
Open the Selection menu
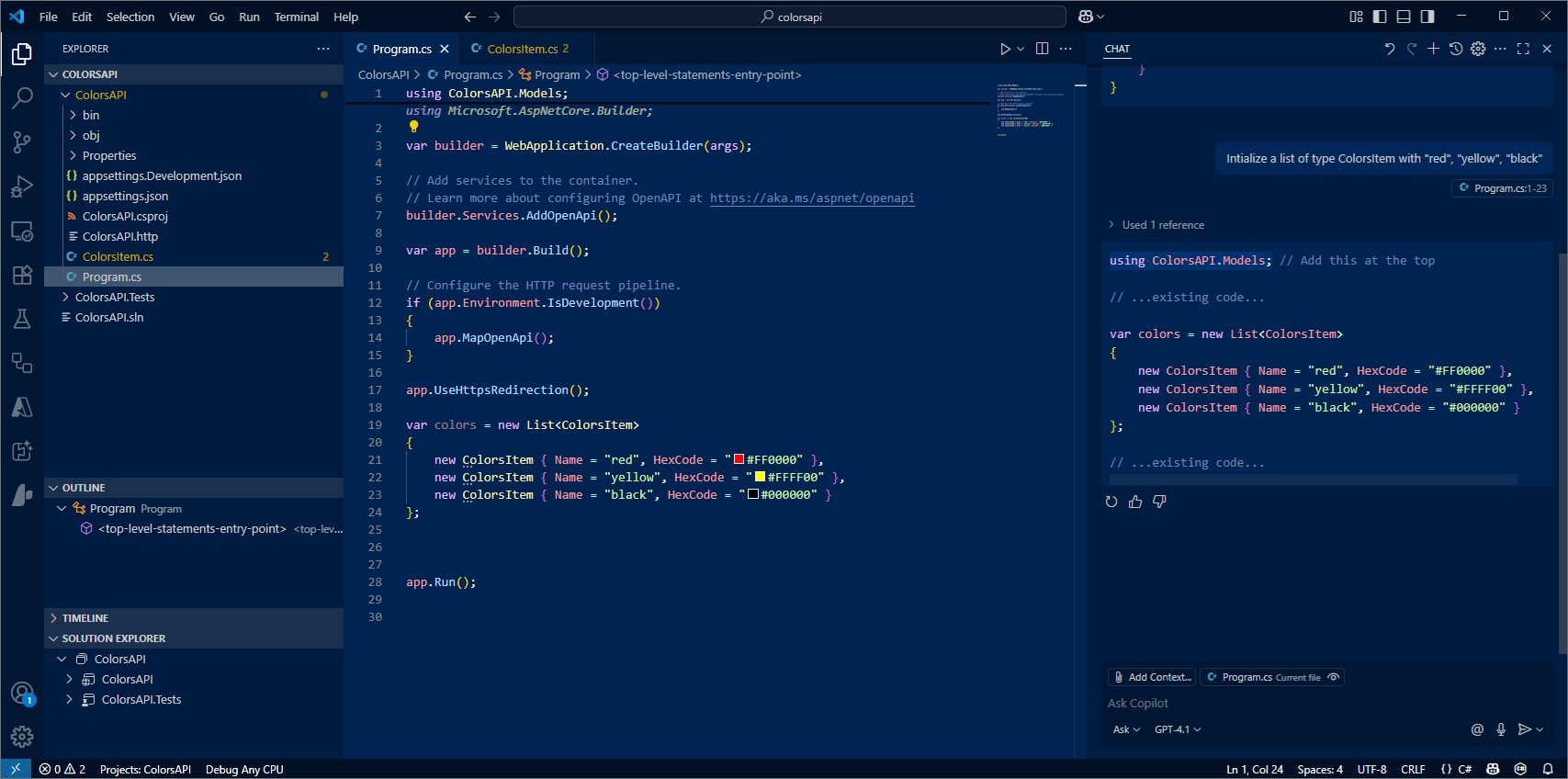click(130, 17)
